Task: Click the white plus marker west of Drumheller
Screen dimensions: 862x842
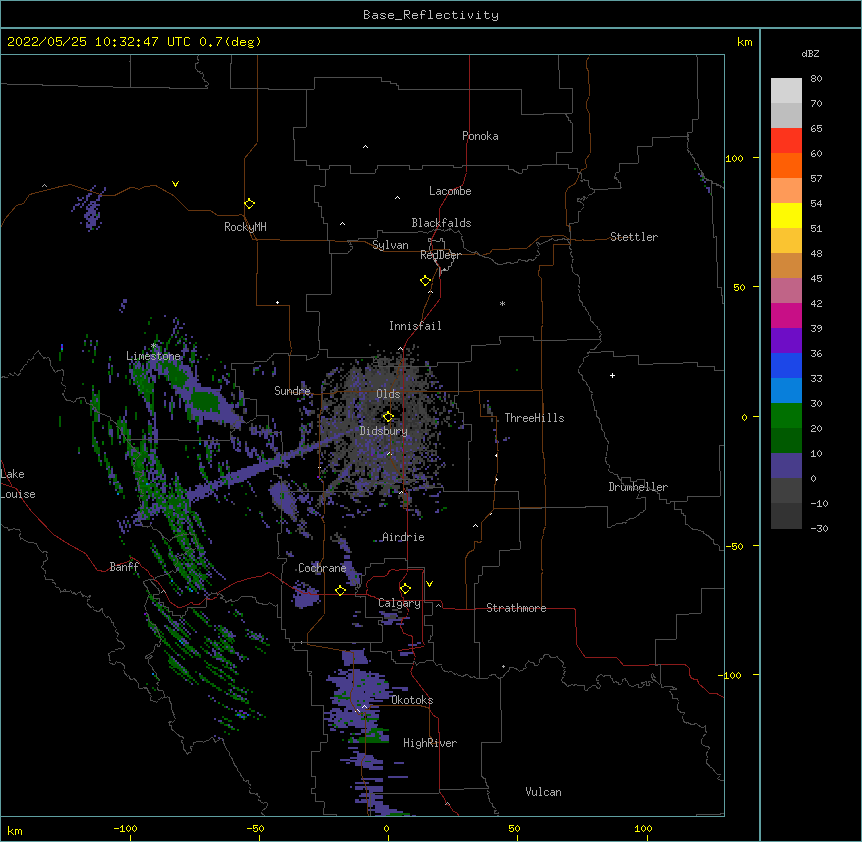Action: pyautogui.click(x=612, y=375)
